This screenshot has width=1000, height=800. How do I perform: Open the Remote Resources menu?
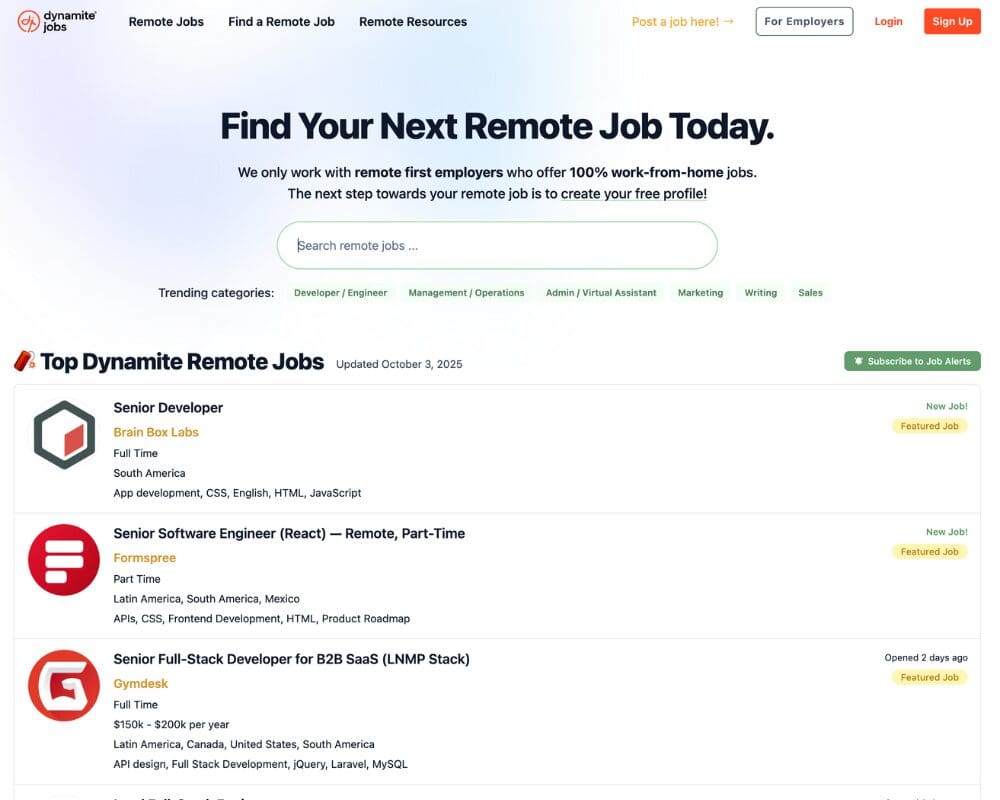pos(413,21)
